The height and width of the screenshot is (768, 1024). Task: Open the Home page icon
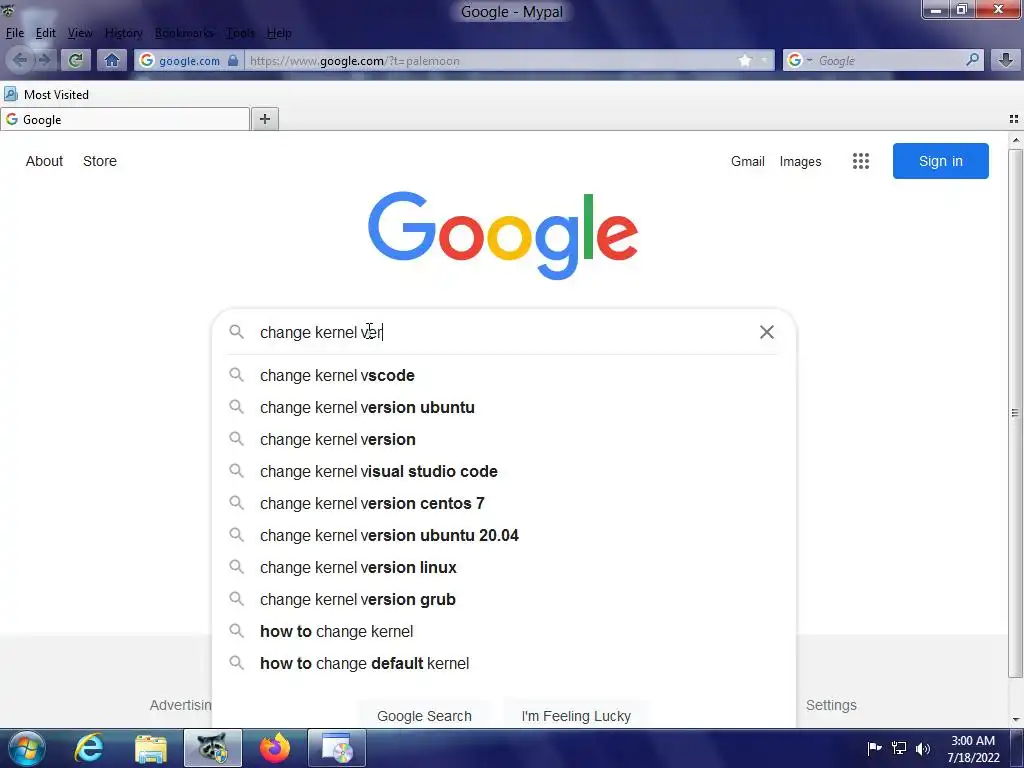point(112,61)
